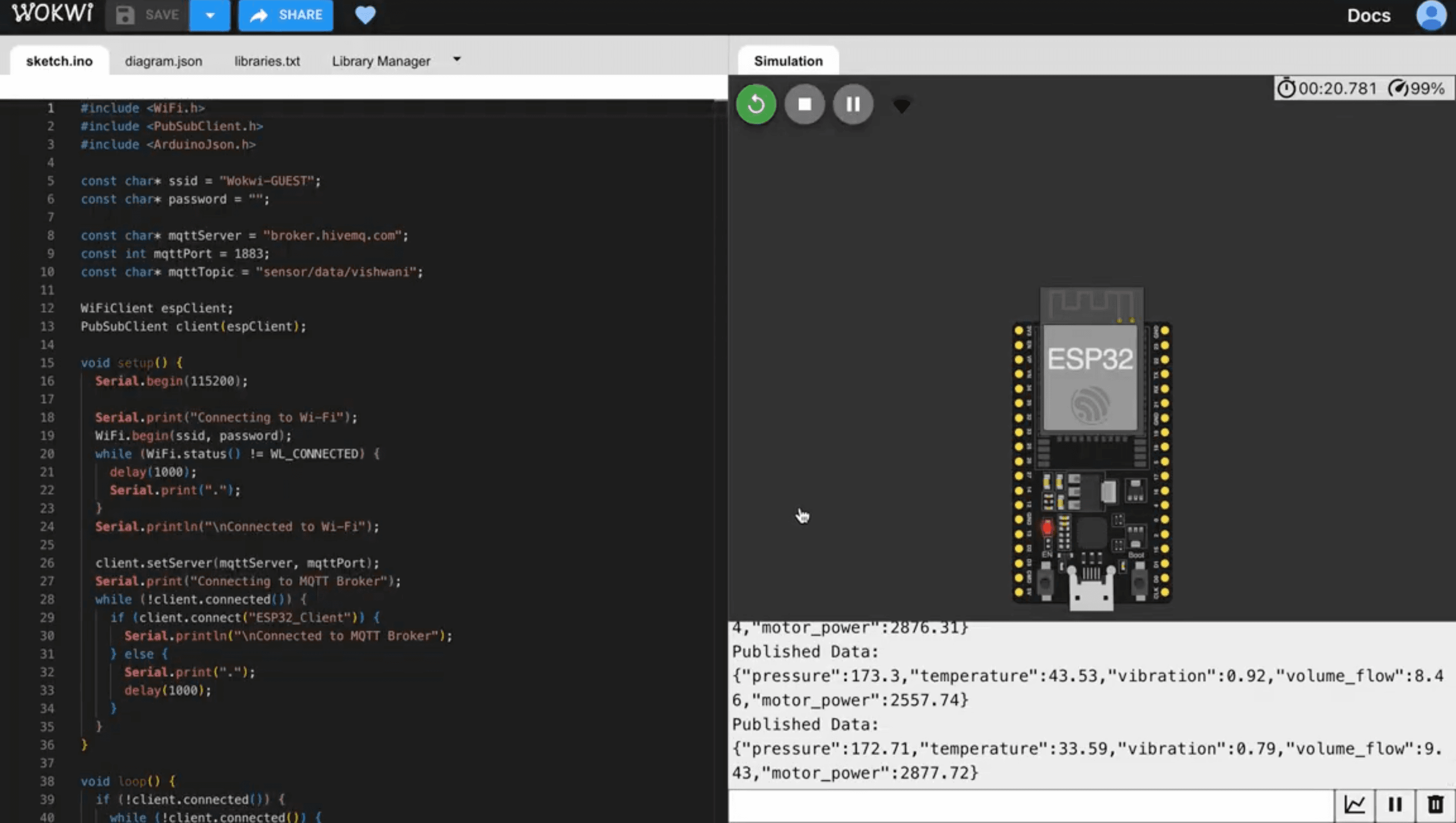Click the Share button
The height and width of the screenshot is (823, 1456).
pyautogui.click(x=286, y=15)
